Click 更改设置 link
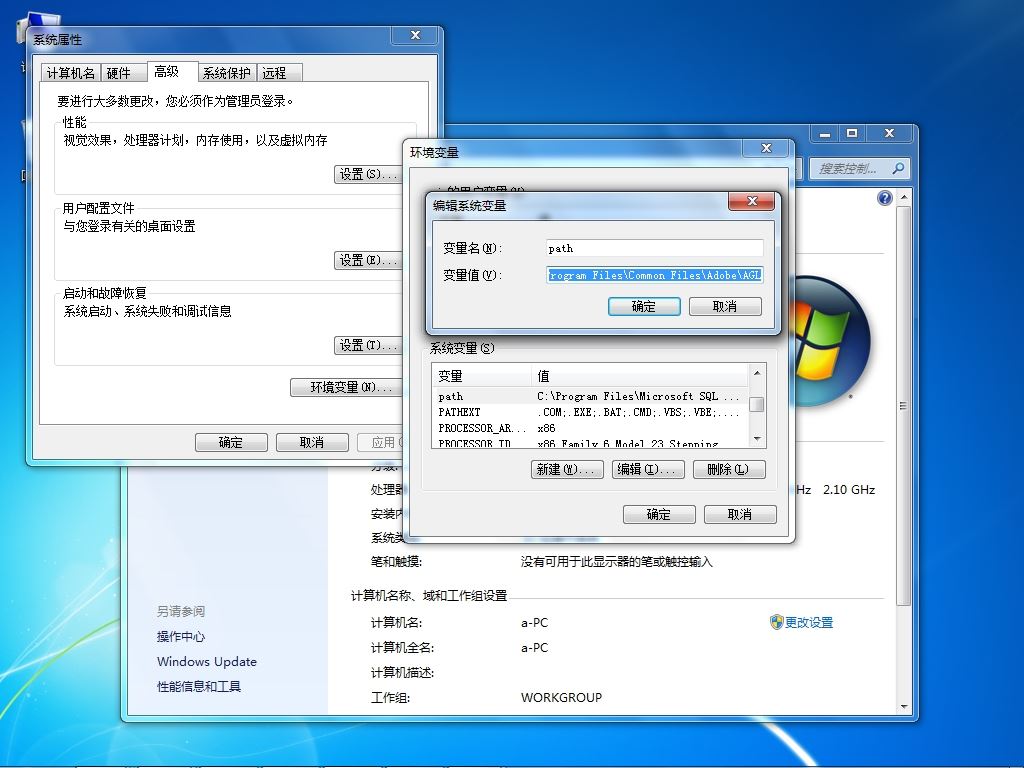 809,622
